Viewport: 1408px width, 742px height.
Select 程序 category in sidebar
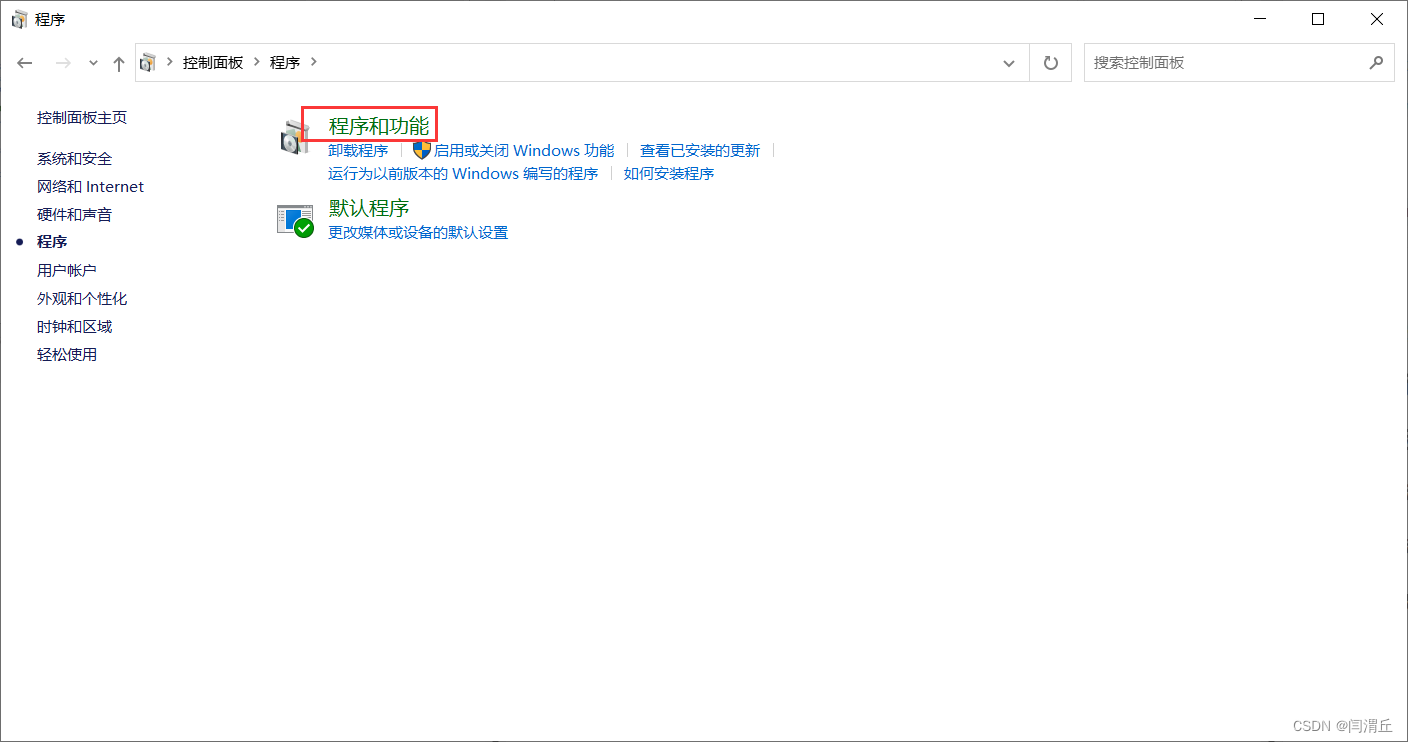pyautogui.click(x=52, y=242)
